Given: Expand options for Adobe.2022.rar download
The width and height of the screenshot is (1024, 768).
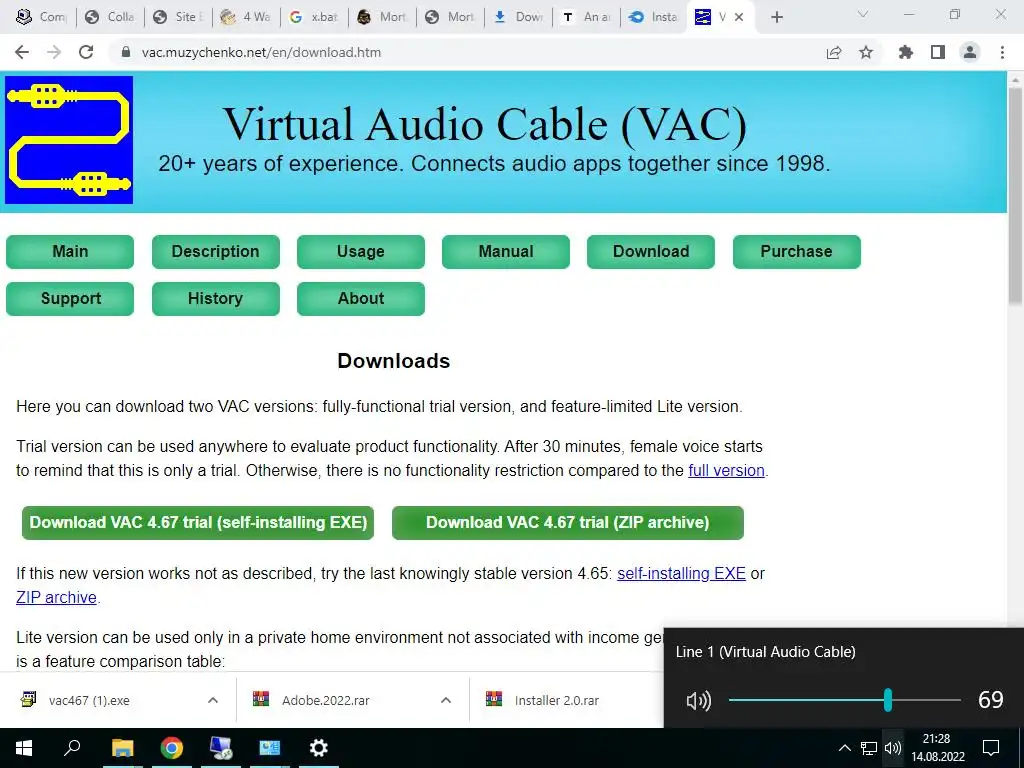Looking at the screenshot, I should tap(446, 700).
